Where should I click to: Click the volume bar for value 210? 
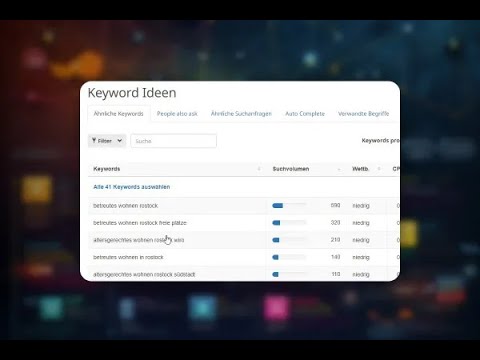click(x=289, y=240)
